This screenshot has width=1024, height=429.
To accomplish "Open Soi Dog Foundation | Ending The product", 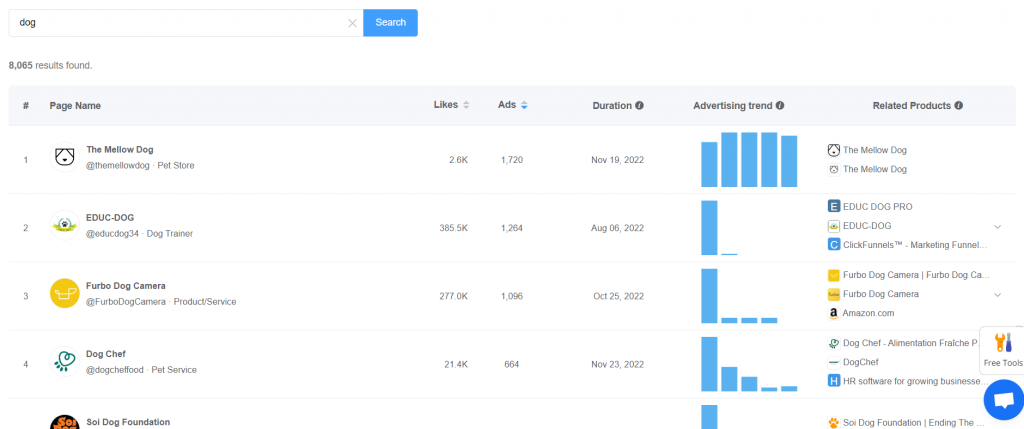I will pos(906,422).
